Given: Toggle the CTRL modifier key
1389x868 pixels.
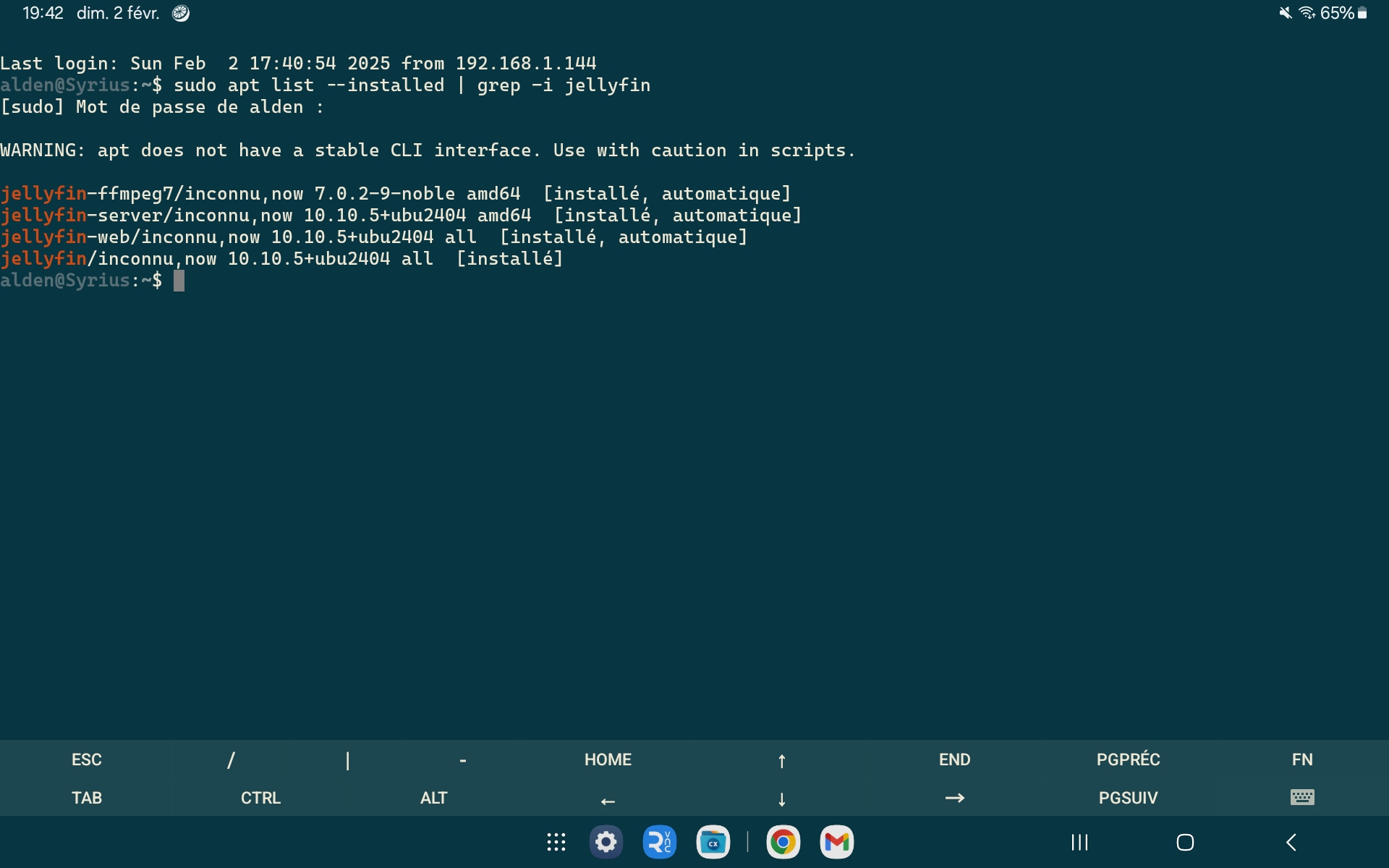Looking at the screenshot, I should pyautogui.click(x=260, y=798).
